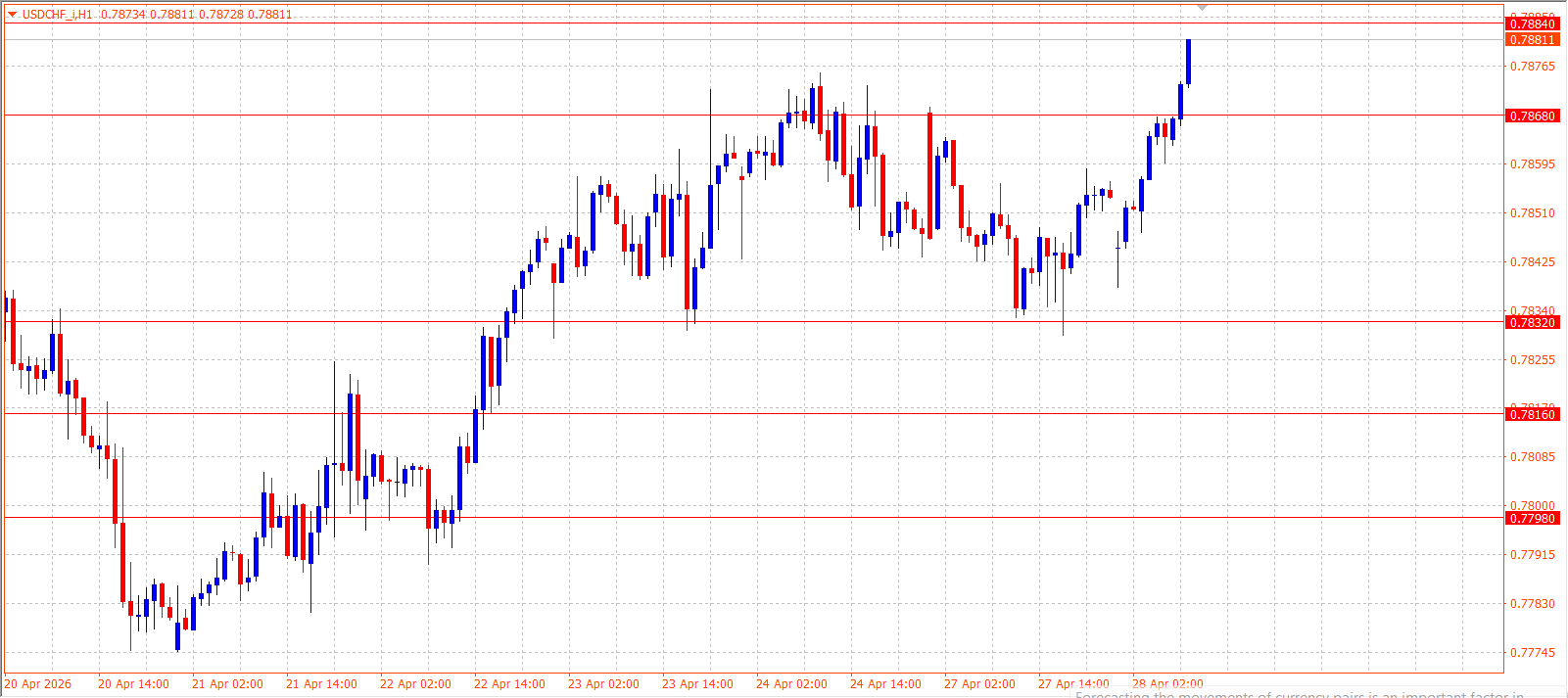Click the 0.78255 price scale value
This screenshot has width=1568, height=698.
[x=1533, y=360]
